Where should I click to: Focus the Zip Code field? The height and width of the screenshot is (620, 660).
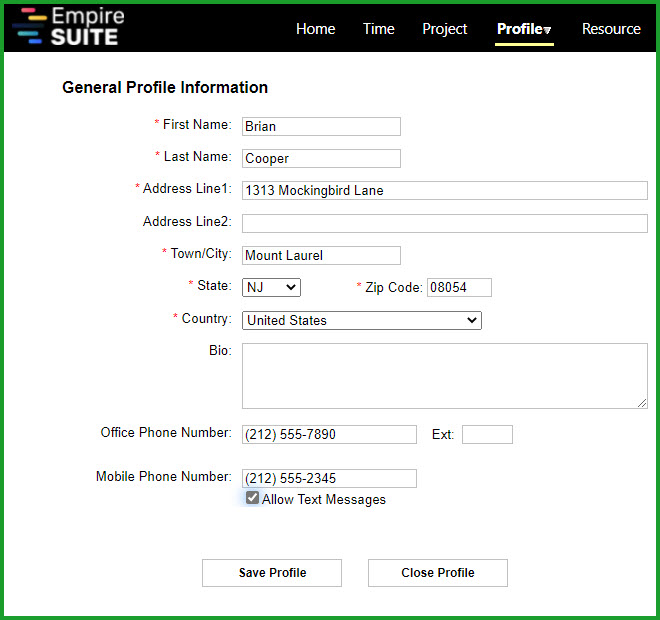(x=459, y=287)
